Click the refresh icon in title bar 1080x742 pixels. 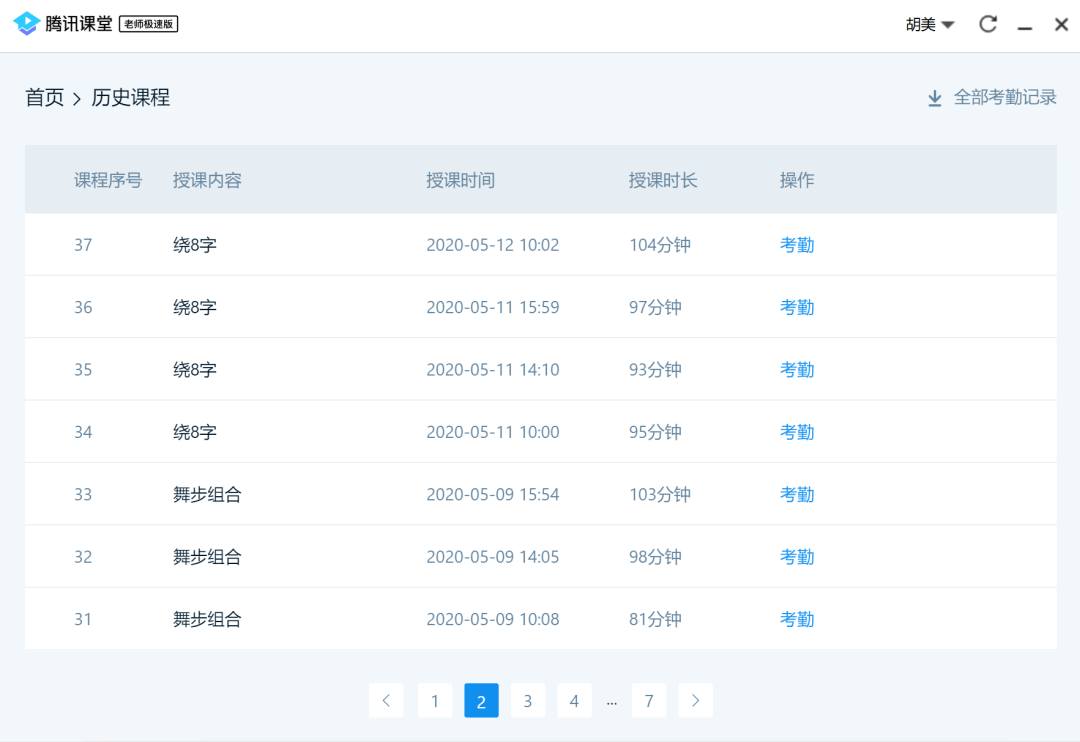click(988, 24)
